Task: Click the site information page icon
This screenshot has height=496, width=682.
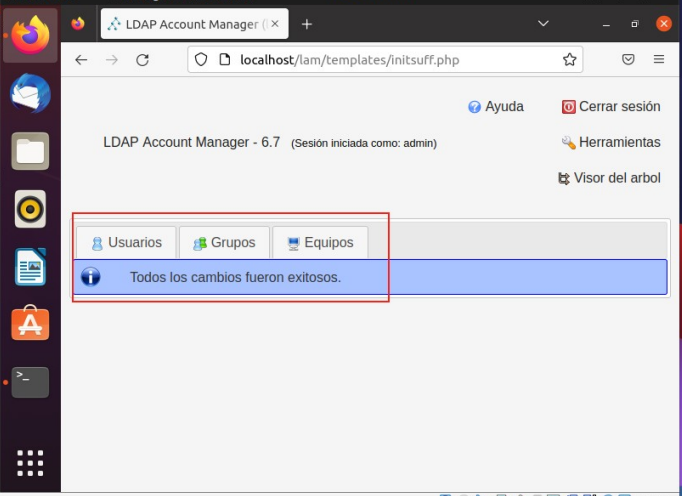Action: coord(224,59)
